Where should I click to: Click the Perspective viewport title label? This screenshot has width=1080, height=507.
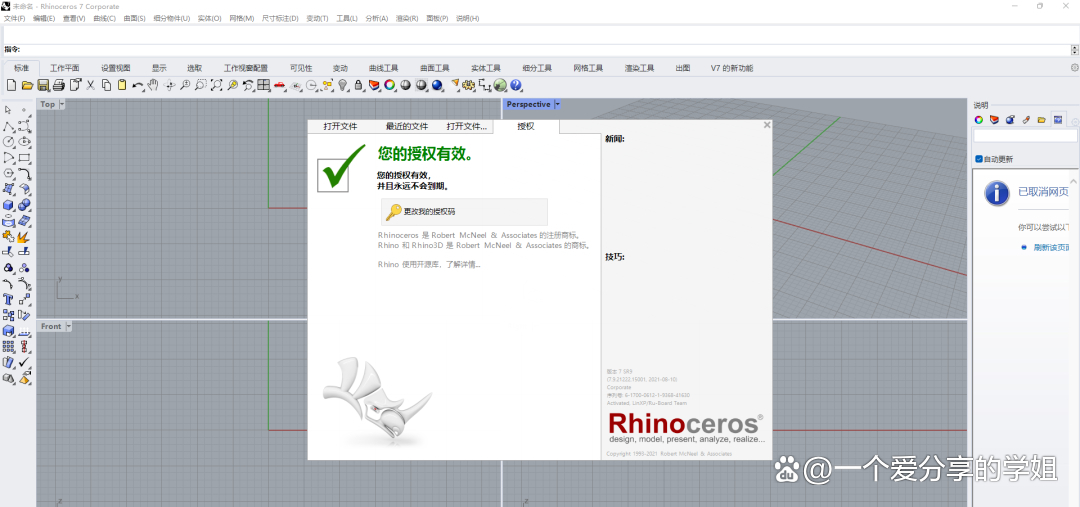pyautogui.click(x=528, y=104)
